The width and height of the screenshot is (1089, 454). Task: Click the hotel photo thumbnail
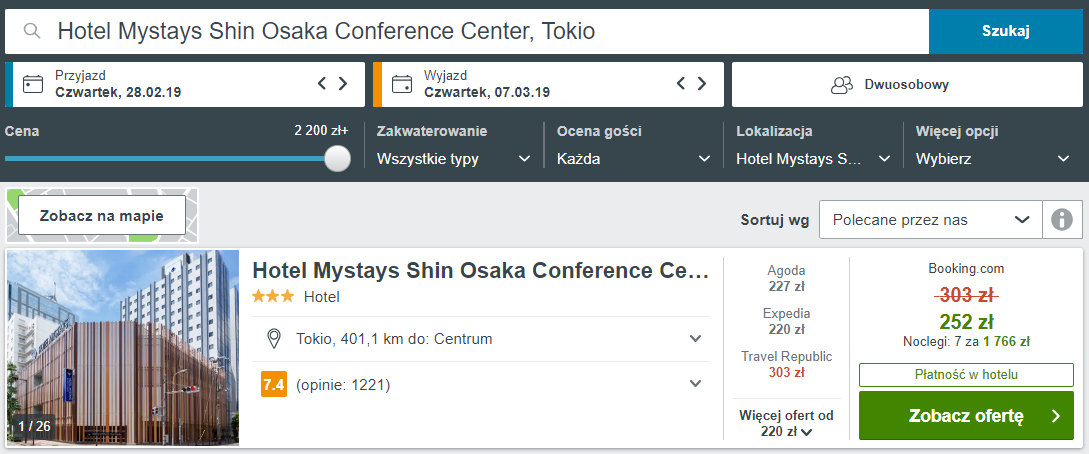[123, 347]
